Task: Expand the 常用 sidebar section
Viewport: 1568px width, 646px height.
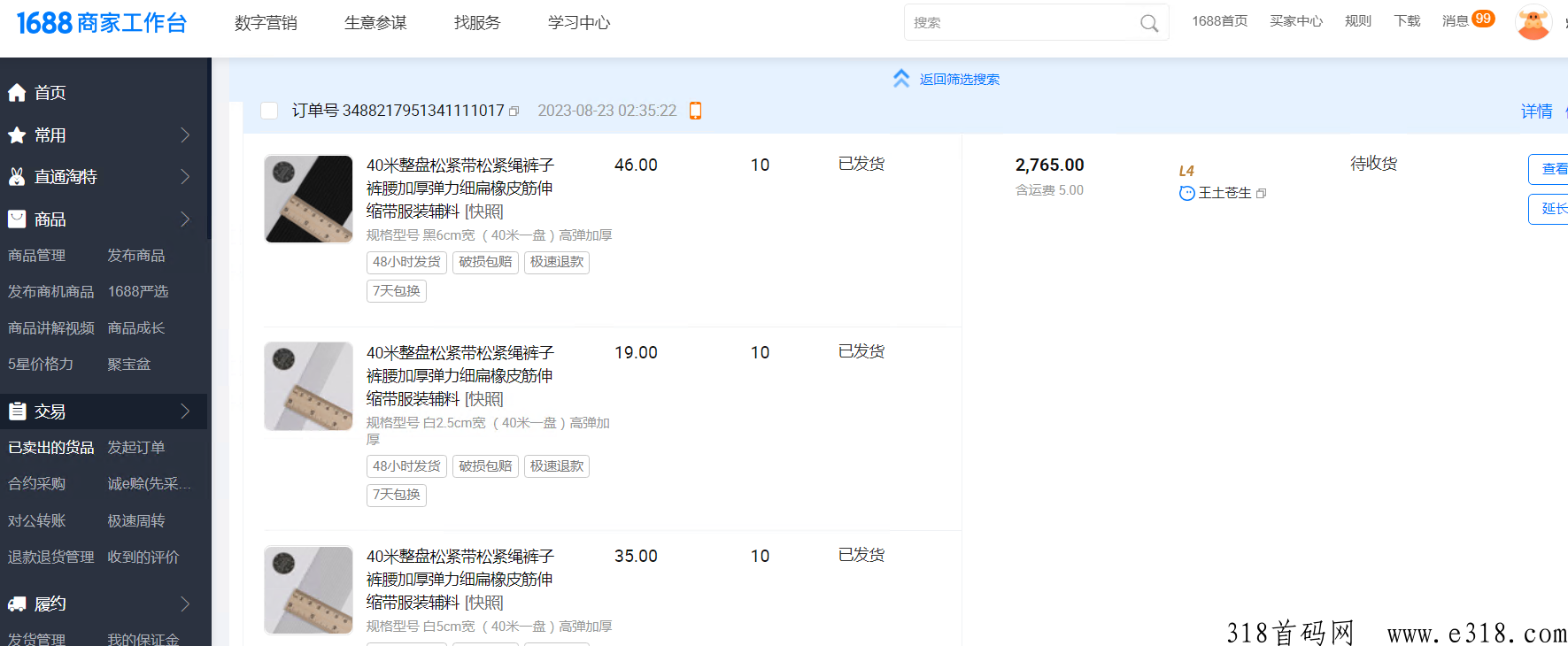Action: (185, 135)
